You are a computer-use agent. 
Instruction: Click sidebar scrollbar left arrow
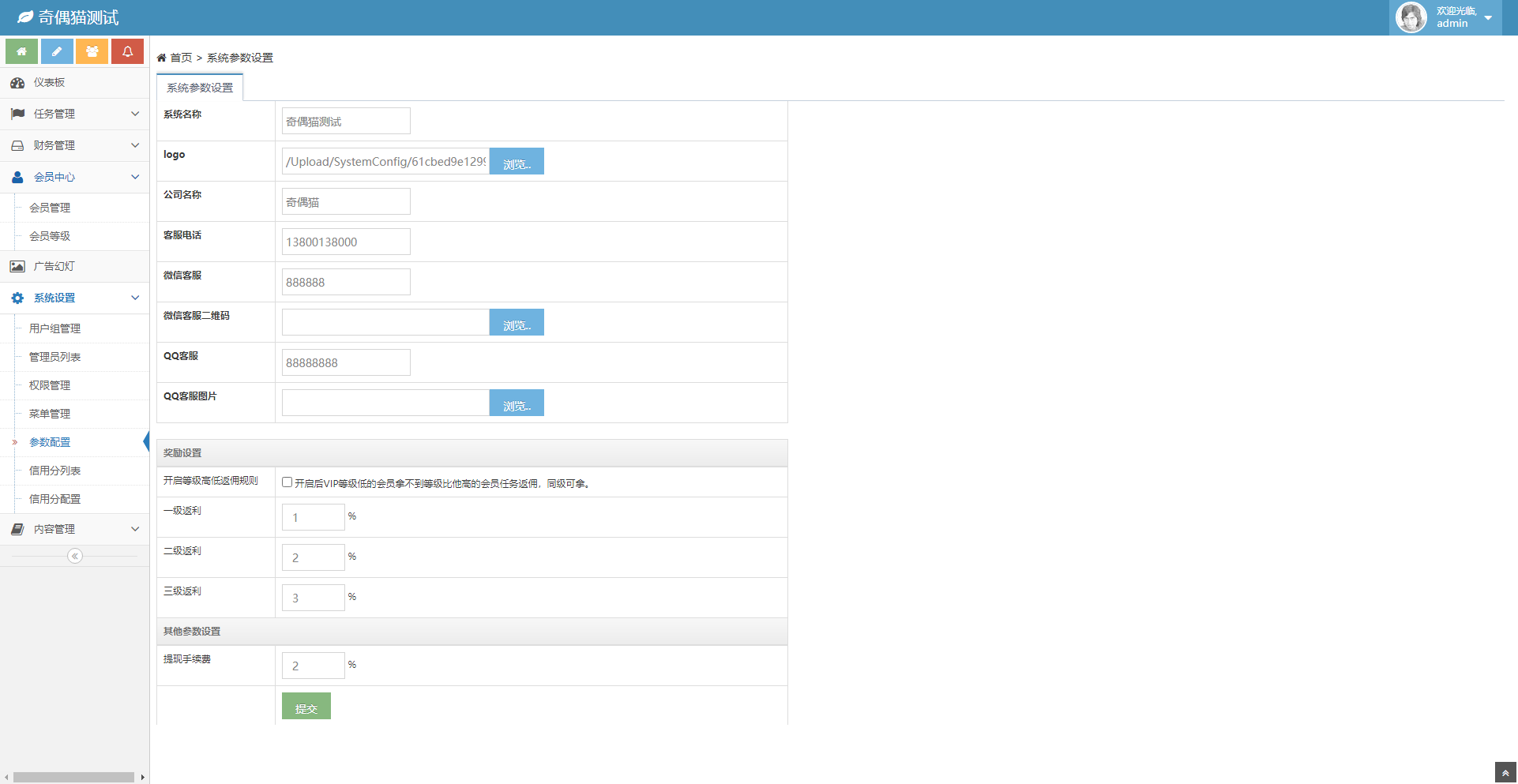pos(6,778)
